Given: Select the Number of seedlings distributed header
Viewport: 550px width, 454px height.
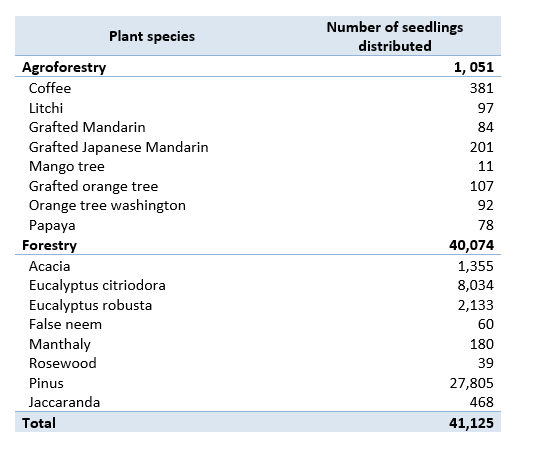Looking at the screenshot, I should click(x=395, y=36).
